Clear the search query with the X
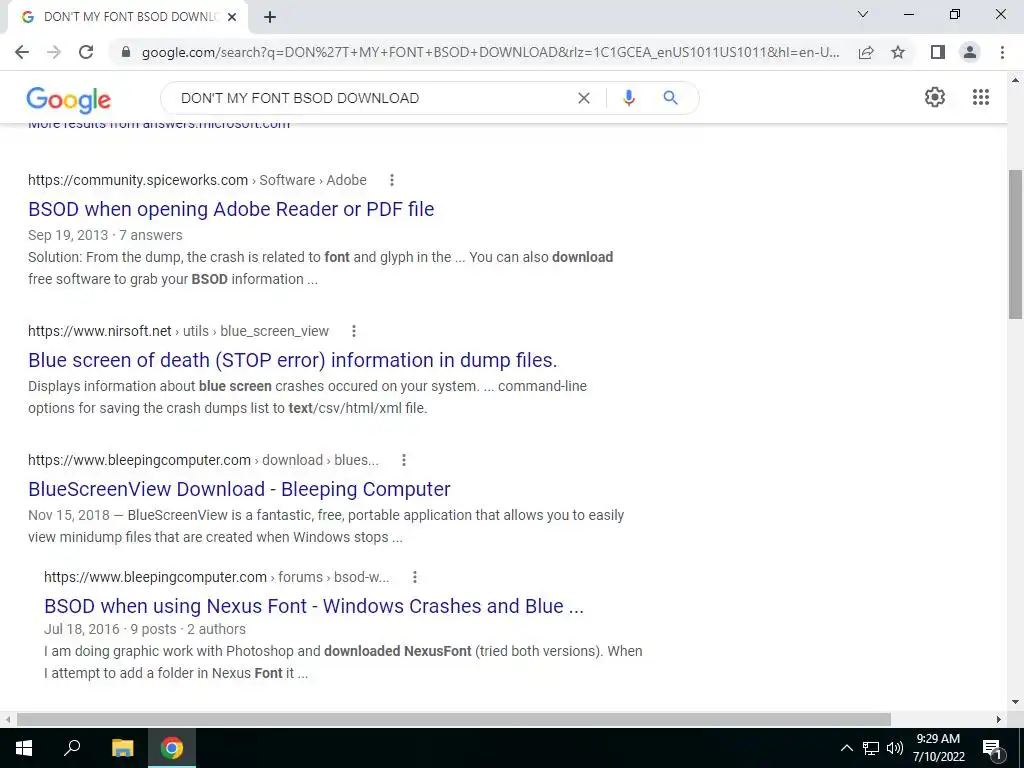The height and width of the screenshot is (768, 1024). (584, 98)
